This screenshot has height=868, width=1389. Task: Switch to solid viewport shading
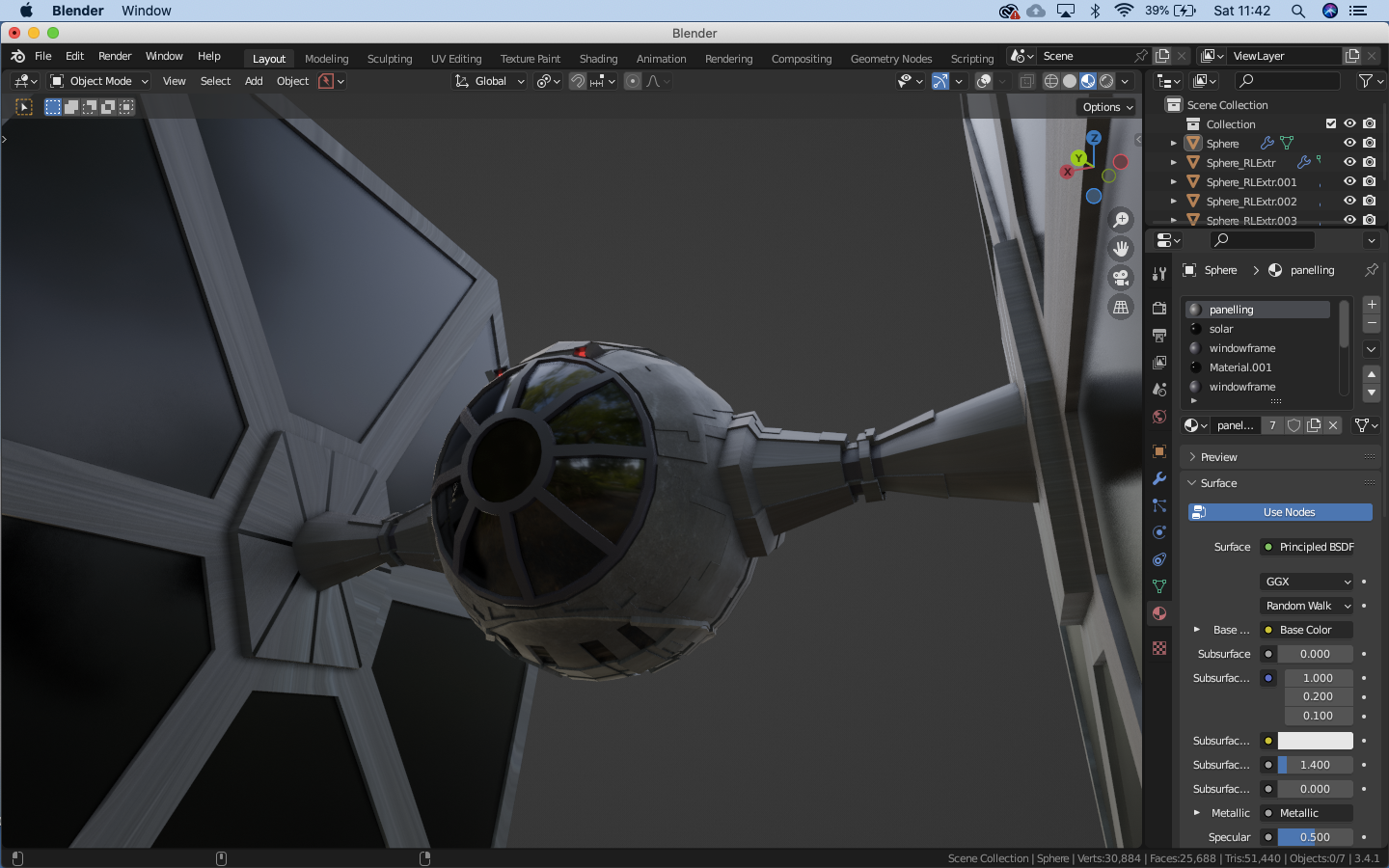click(1070, 81)
